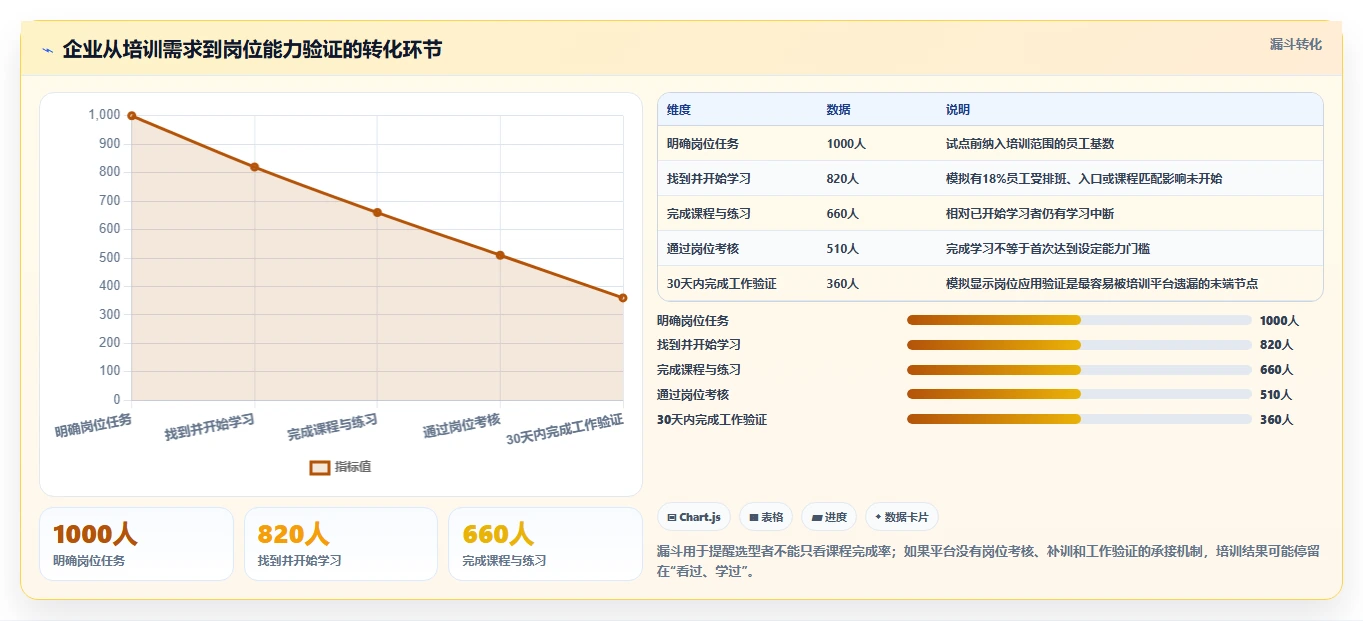Click the 360人 value in the table
The image size is (1363, 621).
point(843,284)
